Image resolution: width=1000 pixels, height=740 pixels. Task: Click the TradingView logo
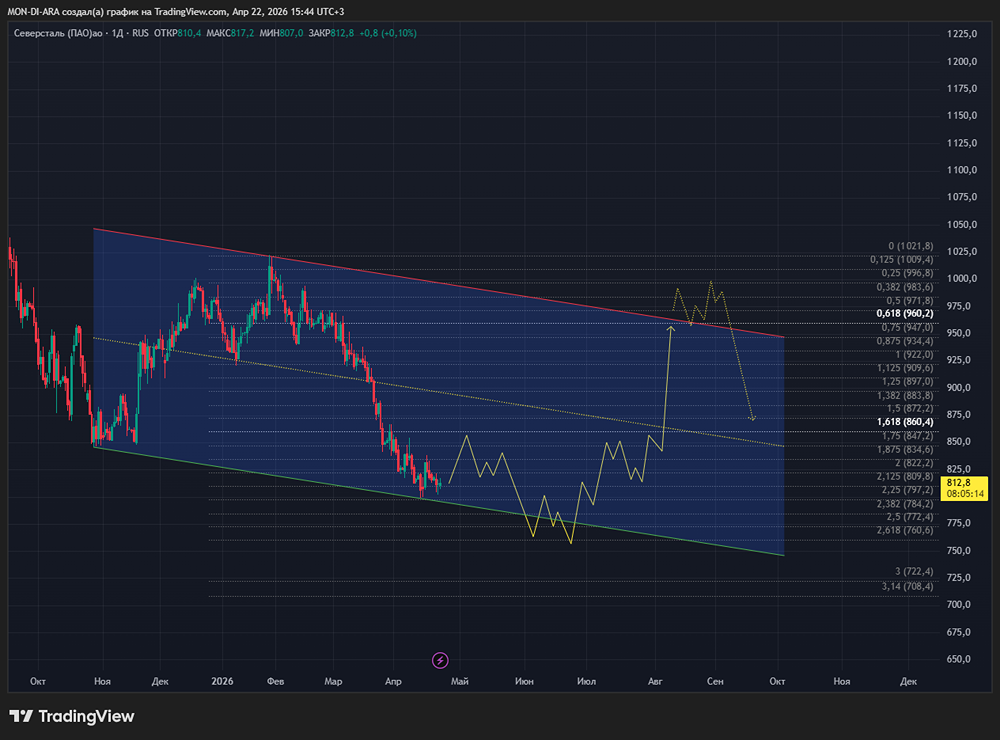point(71,716)
